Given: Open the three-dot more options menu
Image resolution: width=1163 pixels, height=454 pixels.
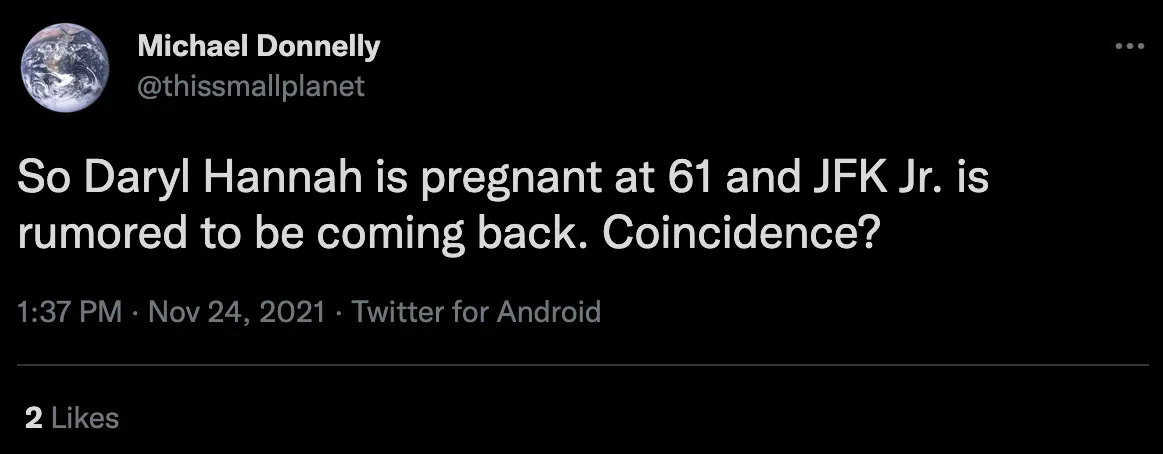Looking at the screenshot, I should coord(1128,46).
